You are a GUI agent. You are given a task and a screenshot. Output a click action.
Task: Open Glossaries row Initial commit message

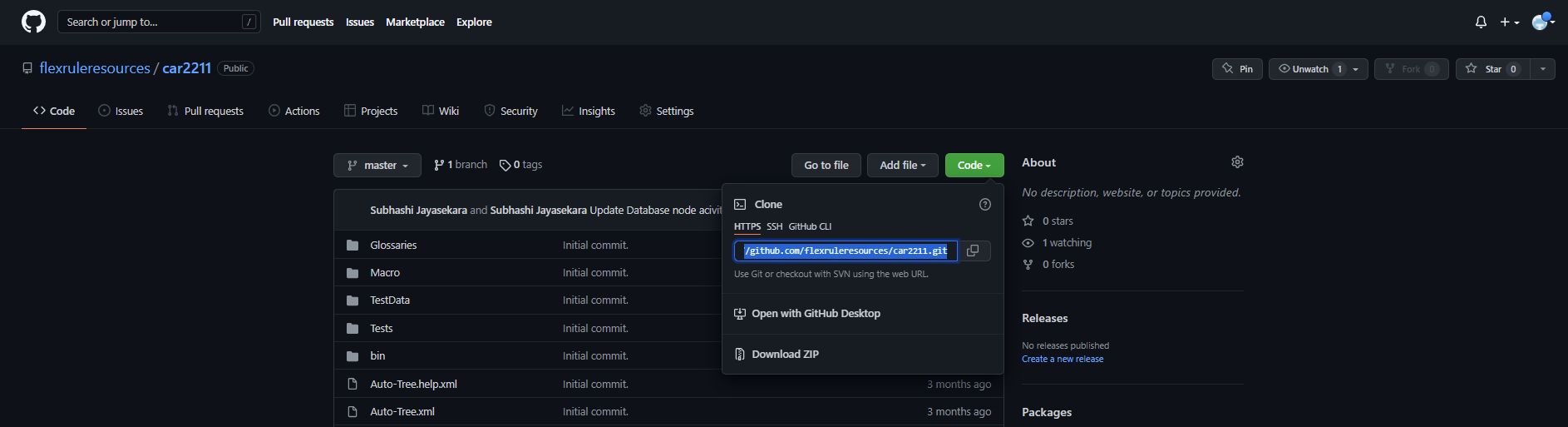[595, 245]
